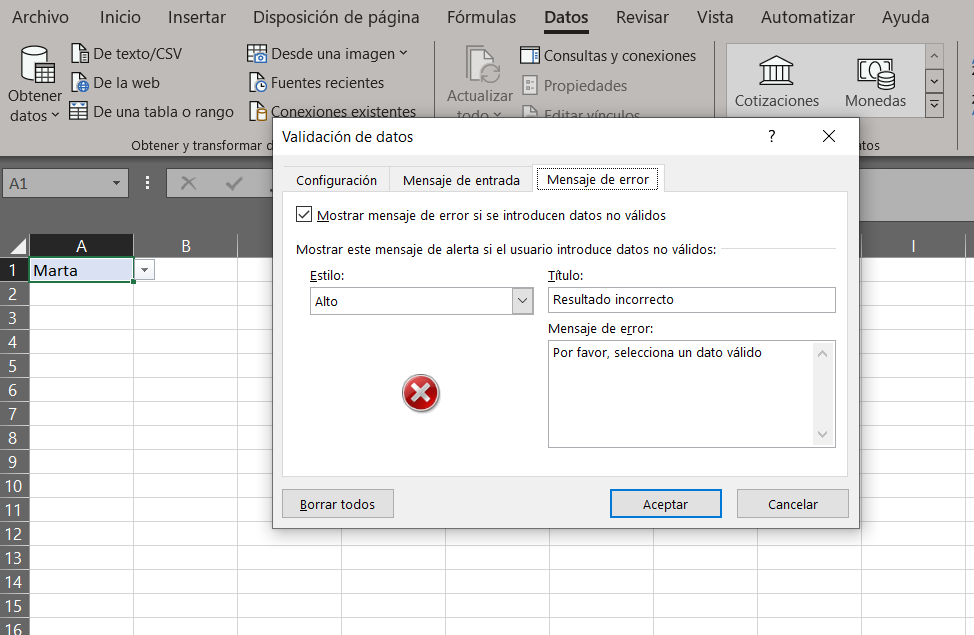This screenshot has height=635, width=974.
Task: Open Fuentes recientes
Action: pyautogui.click(x=316, y=83)
